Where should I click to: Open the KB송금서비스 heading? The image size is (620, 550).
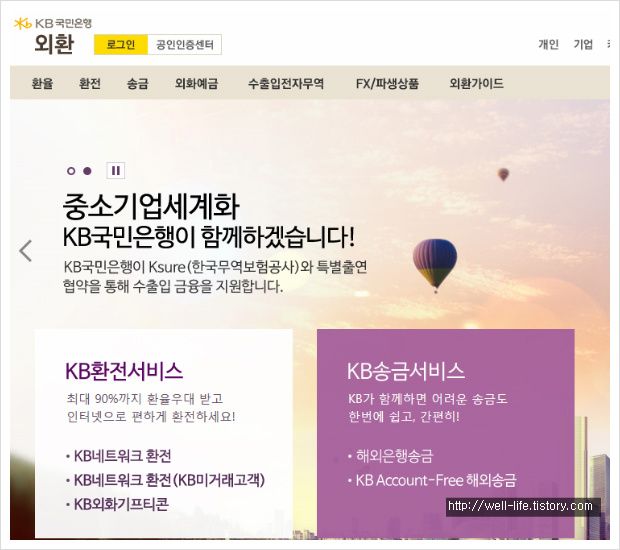406,371
